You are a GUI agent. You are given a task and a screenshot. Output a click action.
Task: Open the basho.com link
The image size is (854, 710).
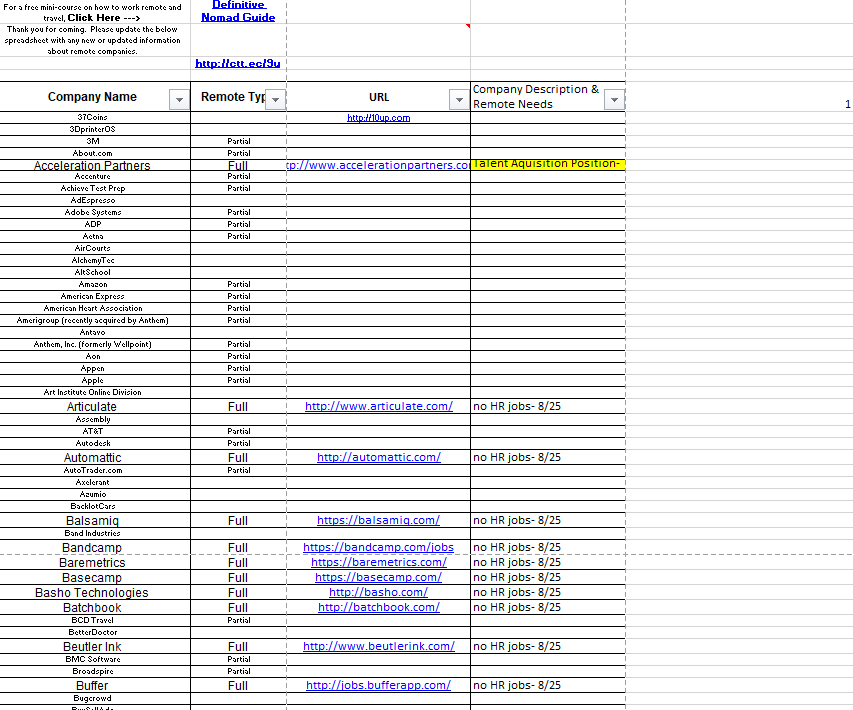(379, 592)
